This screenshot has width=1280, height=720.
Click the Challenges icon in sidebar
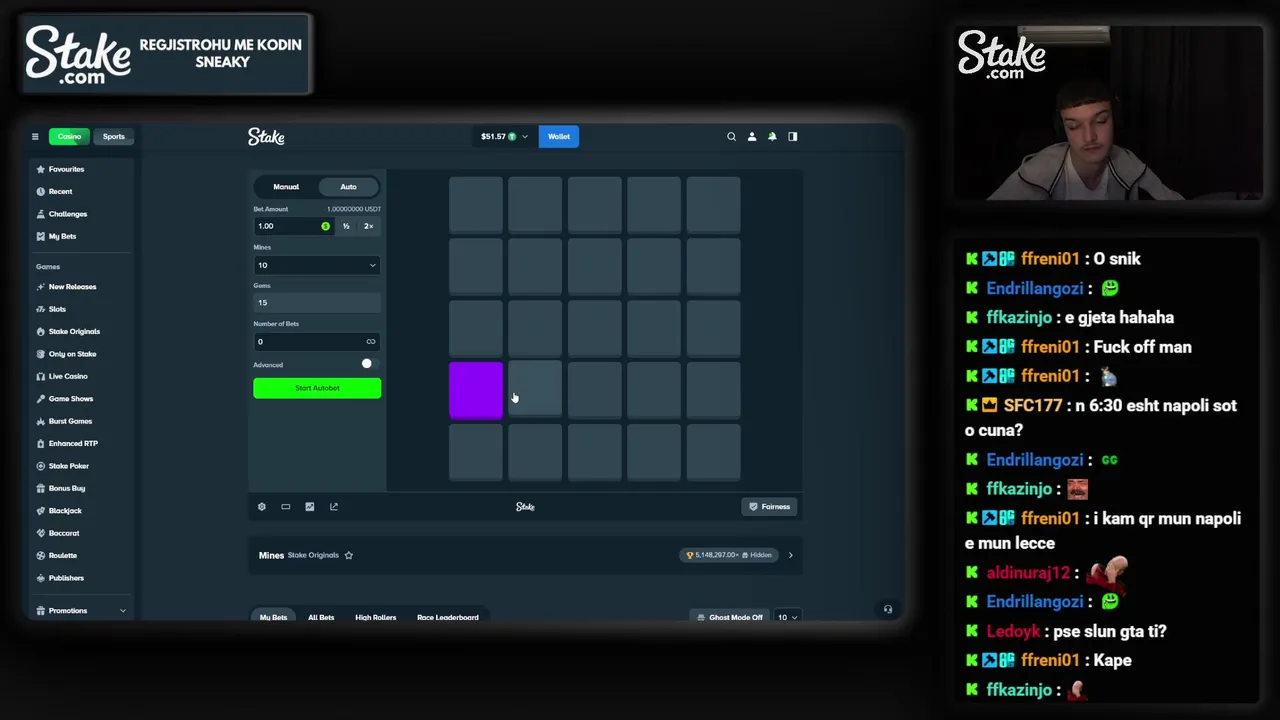(x=41, y=214)
